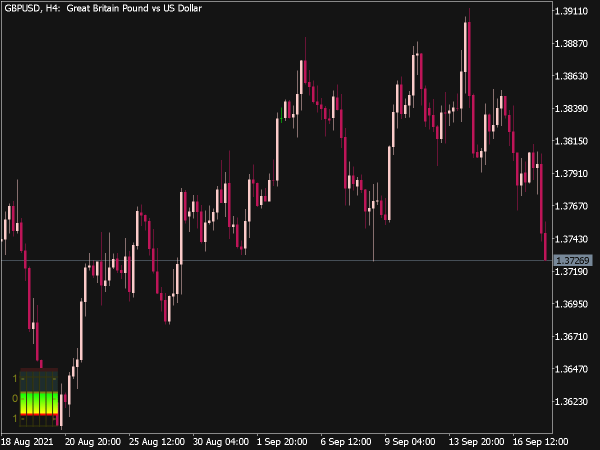The height and width of the screenshot is (450, 600).
Task: Click price axis label 1.36470
Action: 571,369
